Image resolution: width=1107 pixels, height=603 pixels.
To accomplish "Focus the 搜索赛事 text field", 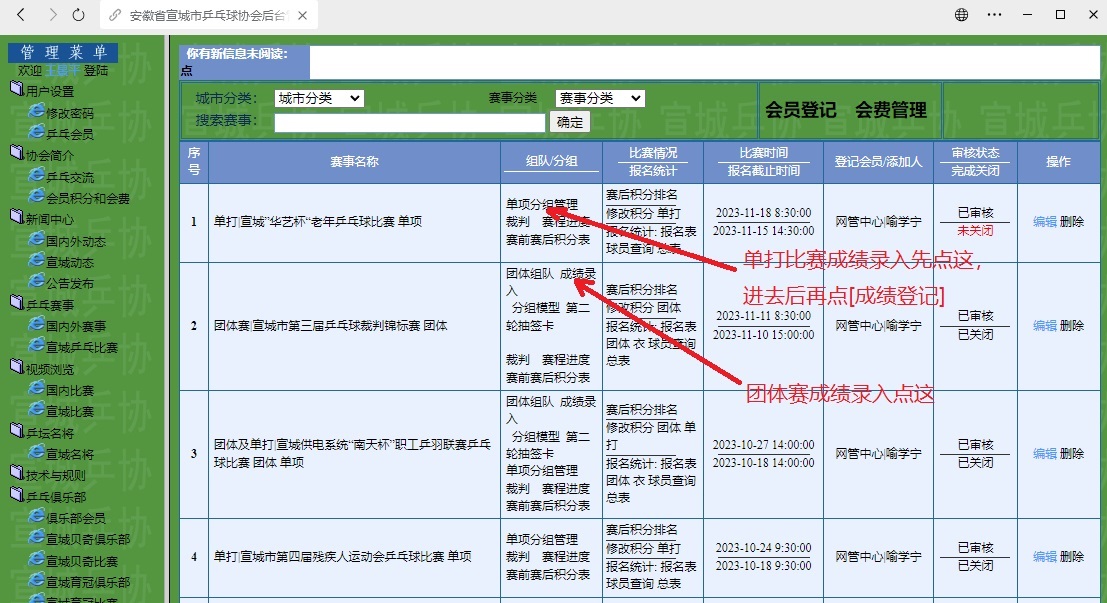I will [410, 122].
